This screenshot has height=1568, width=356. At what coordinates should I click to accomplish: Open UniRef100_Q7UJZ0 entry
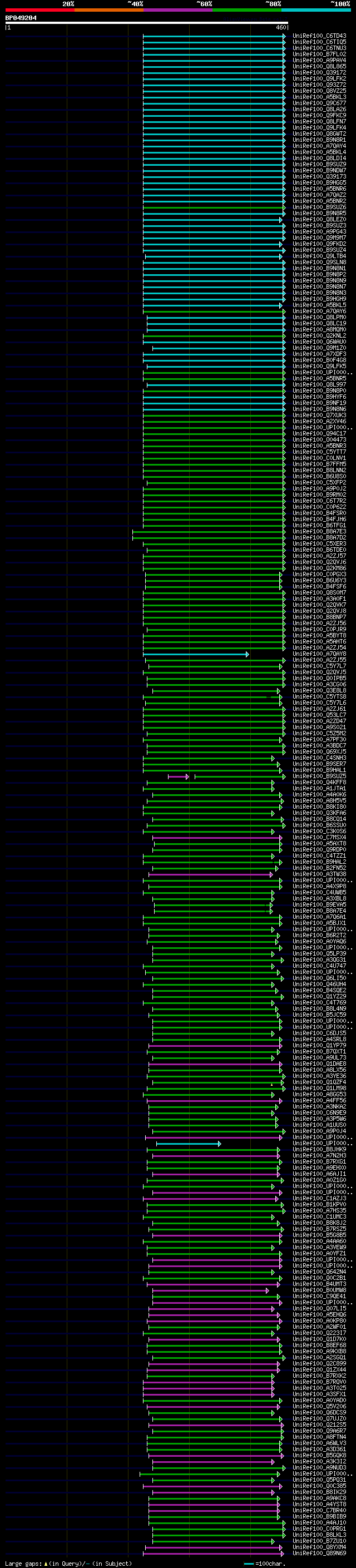click(x=319, y=1419)
